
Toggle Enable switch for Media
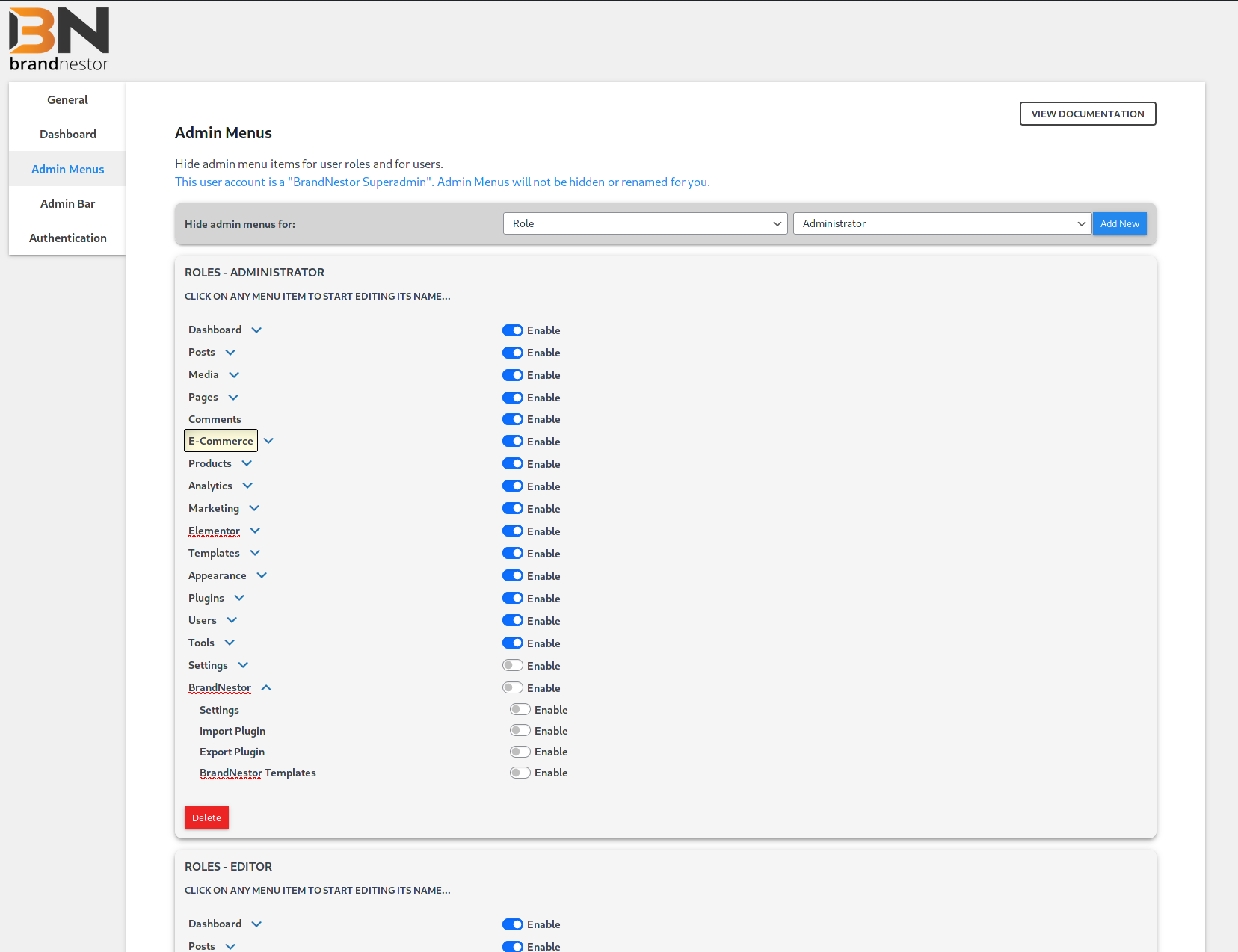[x=513, y=375]
